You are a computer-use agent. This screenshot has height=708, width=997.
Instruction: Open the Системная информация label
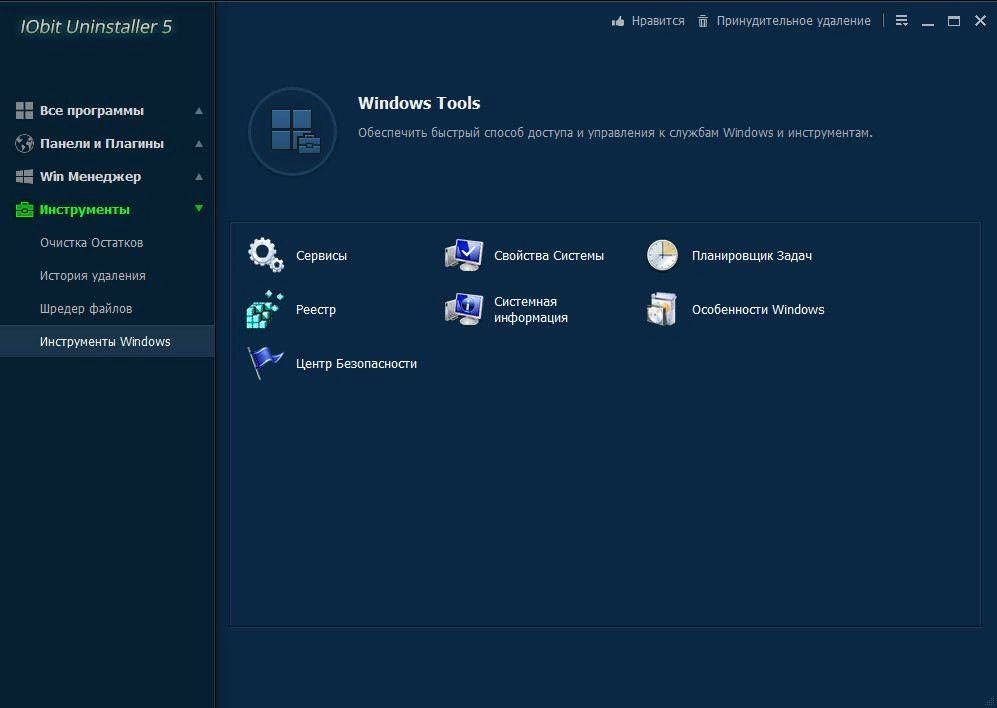530,310
